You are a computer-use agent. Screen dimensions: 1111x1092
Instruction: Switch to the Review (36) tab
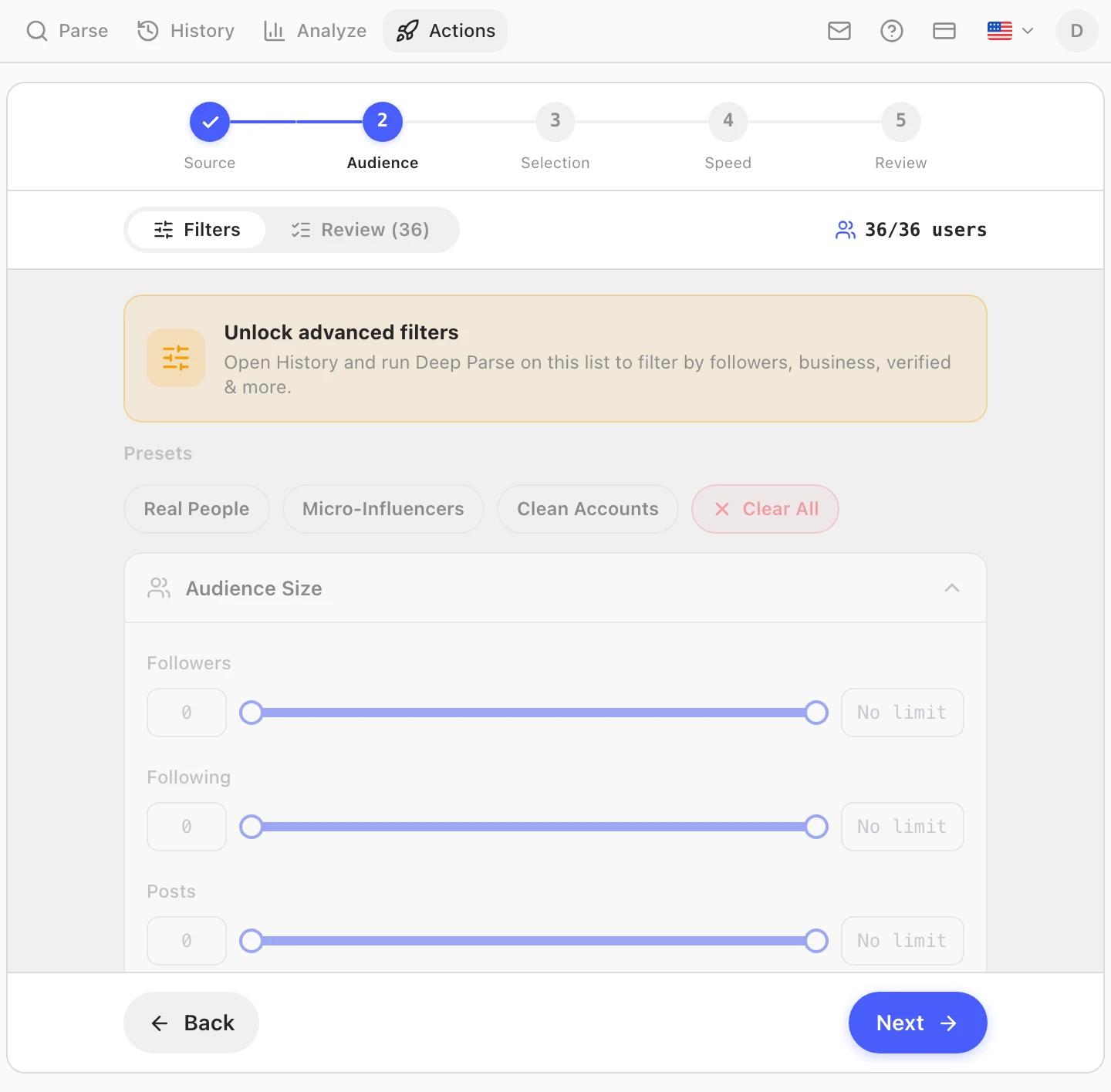click(x=360, y=230)
